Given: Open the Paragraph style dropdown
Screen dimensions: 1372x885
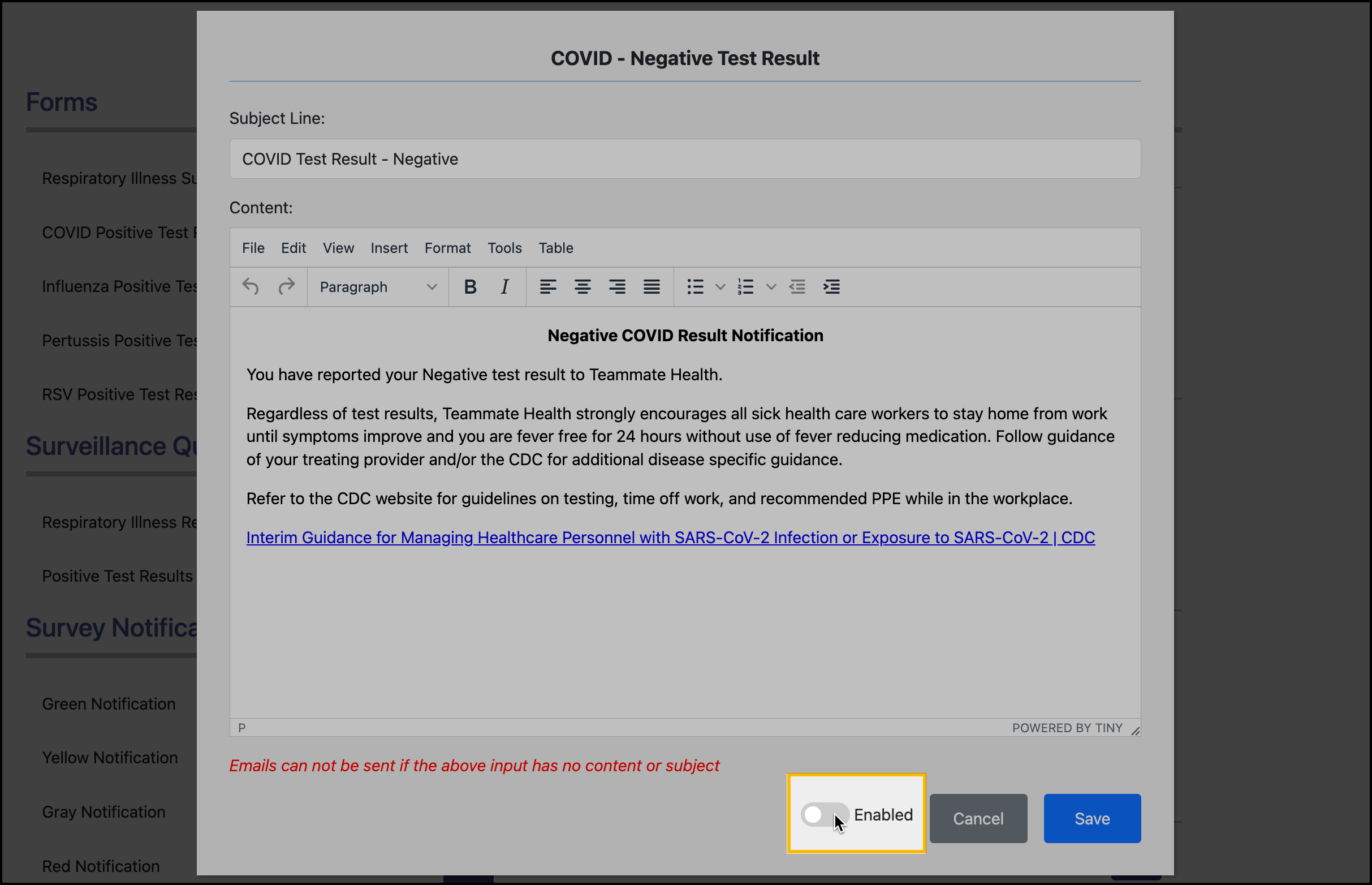Looking at the screenshot, I should (x=377, y=287).
